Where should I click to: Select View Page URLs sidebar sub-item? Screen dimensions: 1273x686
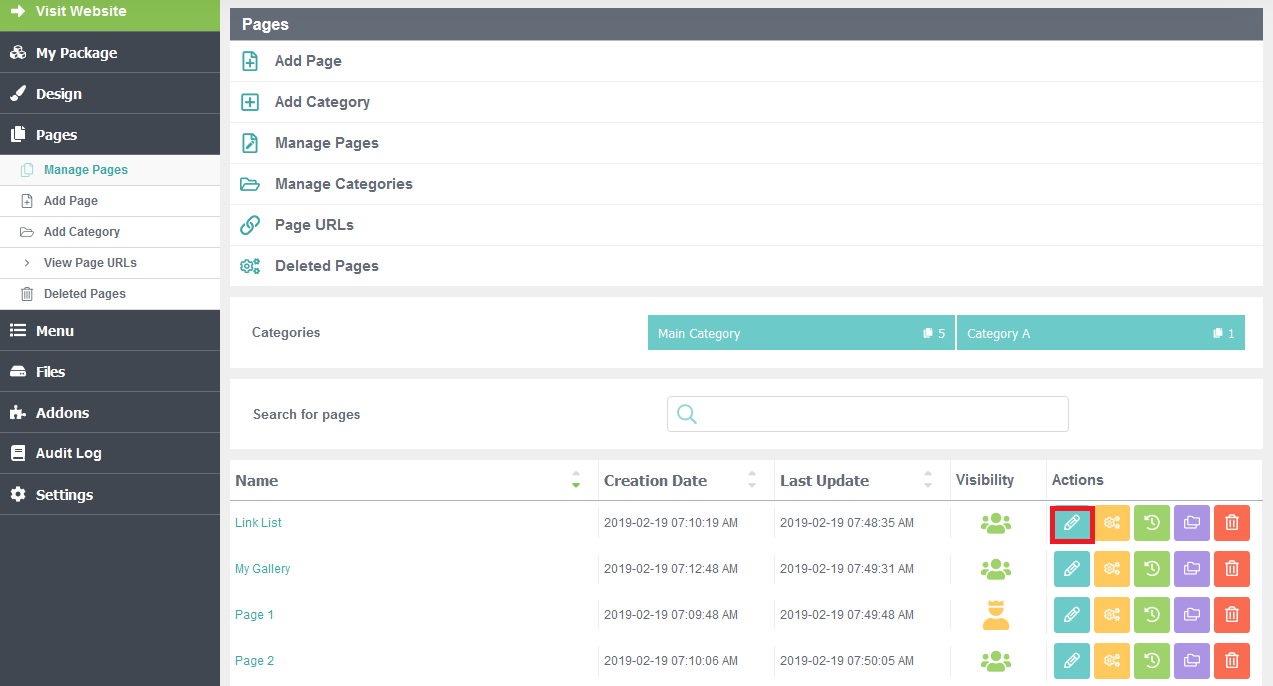(110, 263)
